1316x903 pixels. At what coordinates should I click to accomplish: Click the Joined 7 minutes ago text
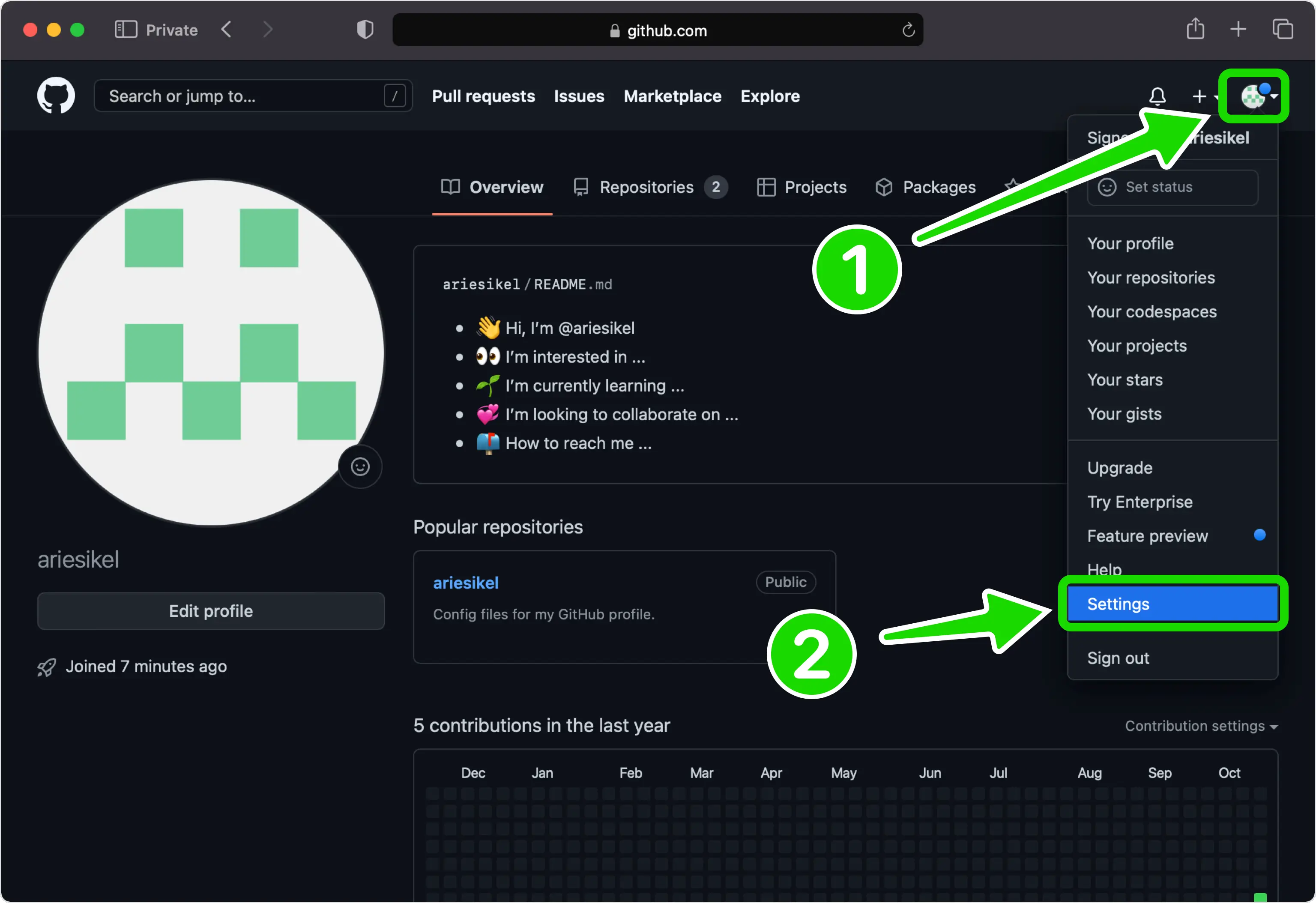(146, 667)
